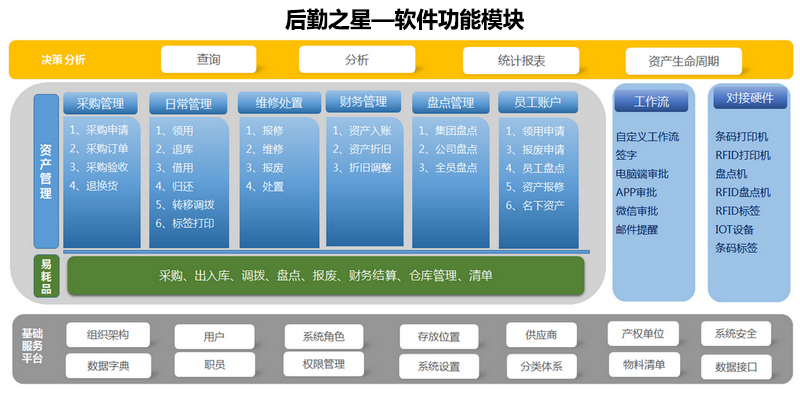The image size is (800, 400).
Task: Click the 查询 box in decision analysis
Action: [208, 60]
